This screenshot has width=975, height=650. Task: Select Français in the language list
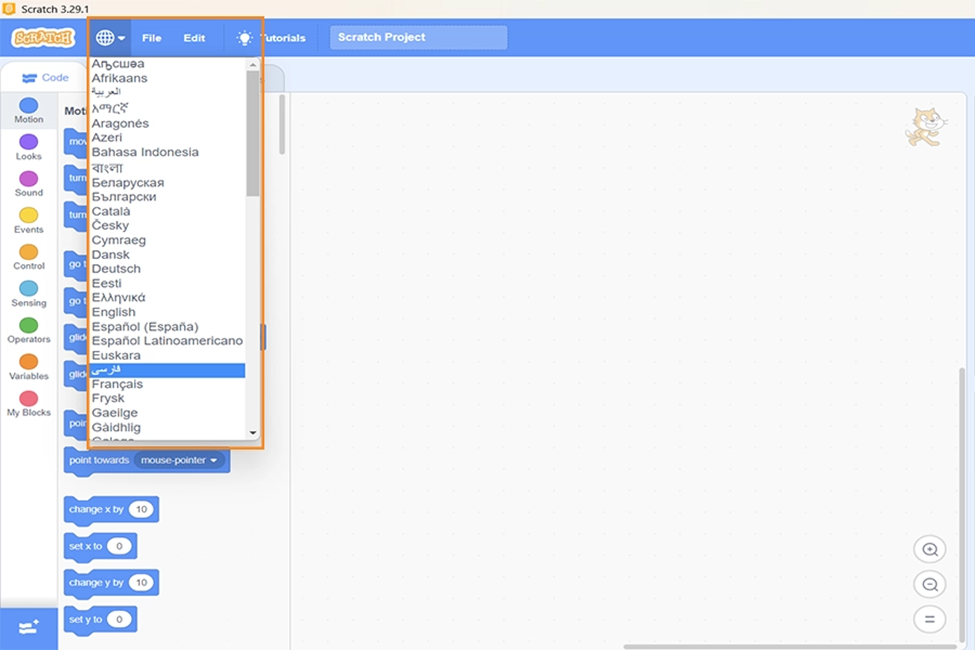click(117, 384)
